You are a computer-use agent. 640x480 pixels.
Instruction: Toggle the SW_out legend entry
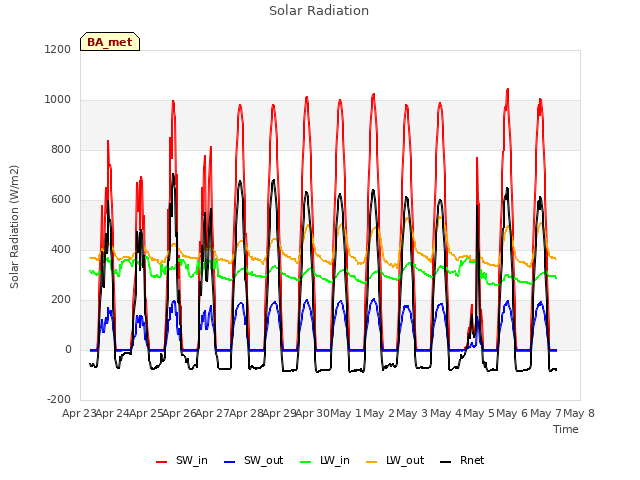[253, 460]
